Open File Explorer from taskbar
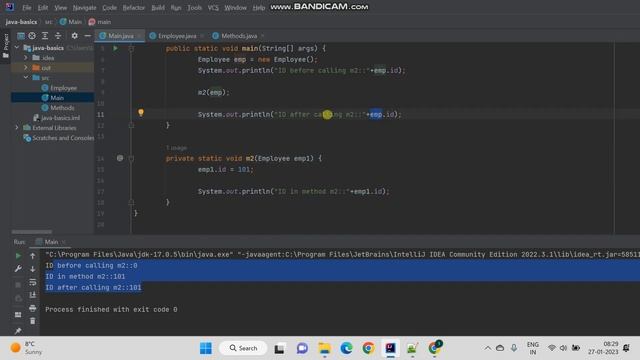 324,348
